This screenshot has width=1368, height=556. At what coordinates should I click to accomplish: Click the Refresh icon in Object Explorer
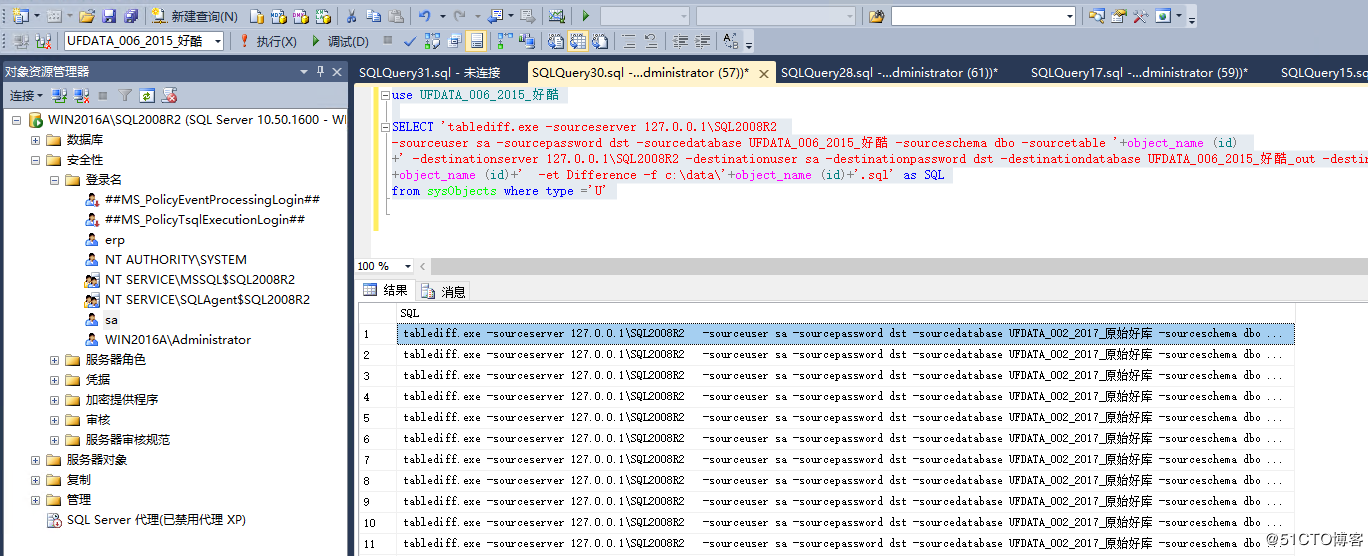pos(147,96)
